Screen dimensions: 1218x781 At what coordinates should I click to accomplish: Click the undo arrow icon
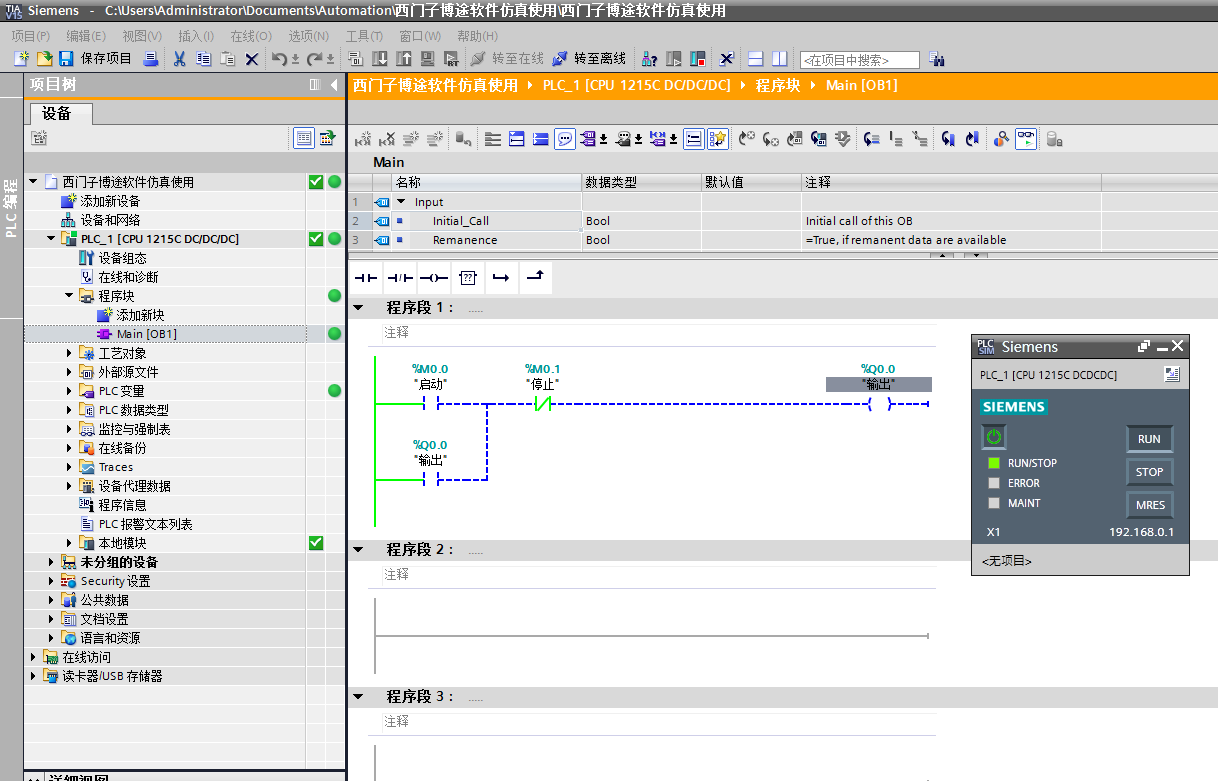point(280,59)
